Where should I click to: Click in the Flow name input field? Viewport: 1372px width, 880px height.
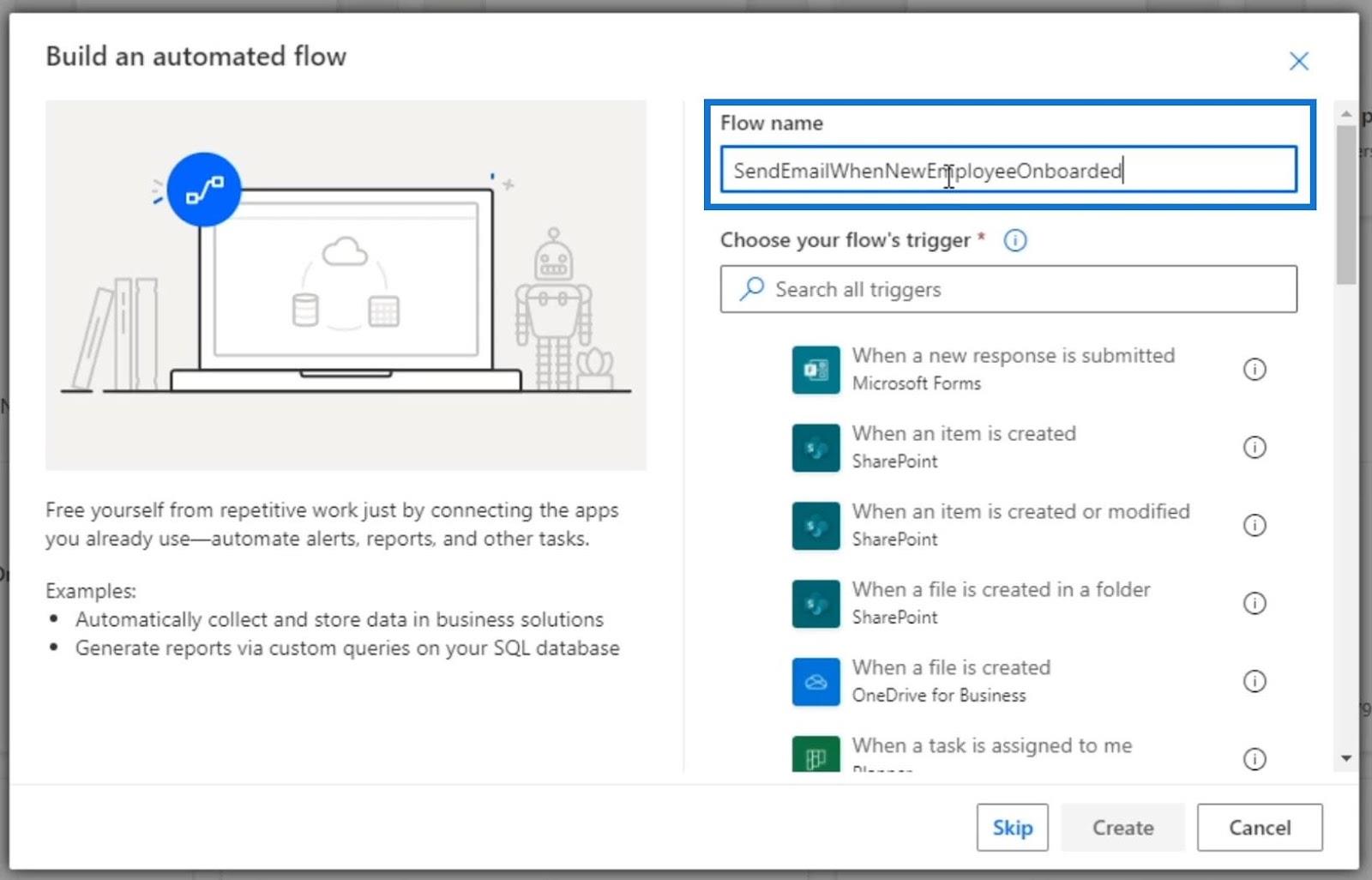[1008, 170]
